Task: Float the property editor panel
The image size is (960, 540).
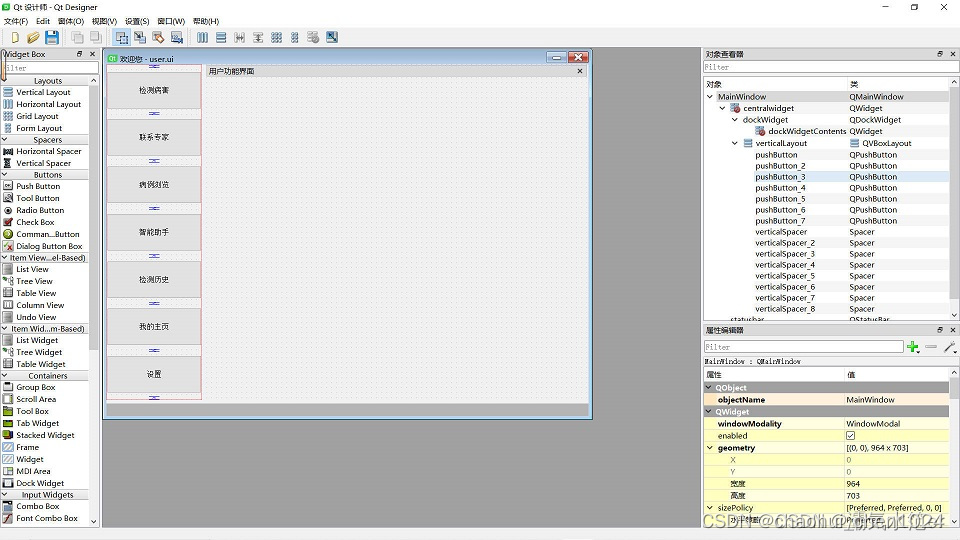Action: click(940, 330)
